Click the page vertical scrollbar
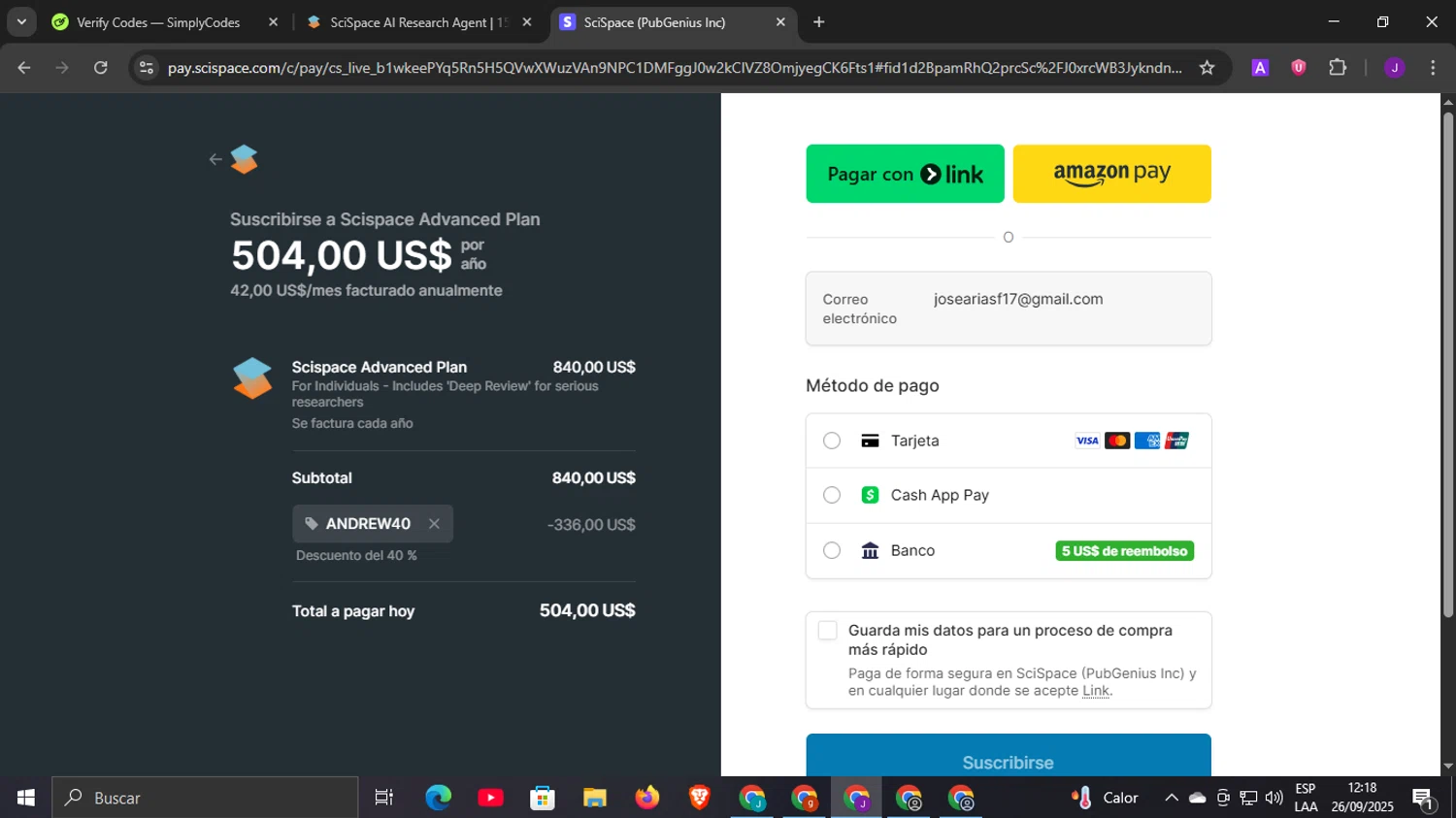Image resolution: width=1456 pixels, height=818 pixels. 1448,364
